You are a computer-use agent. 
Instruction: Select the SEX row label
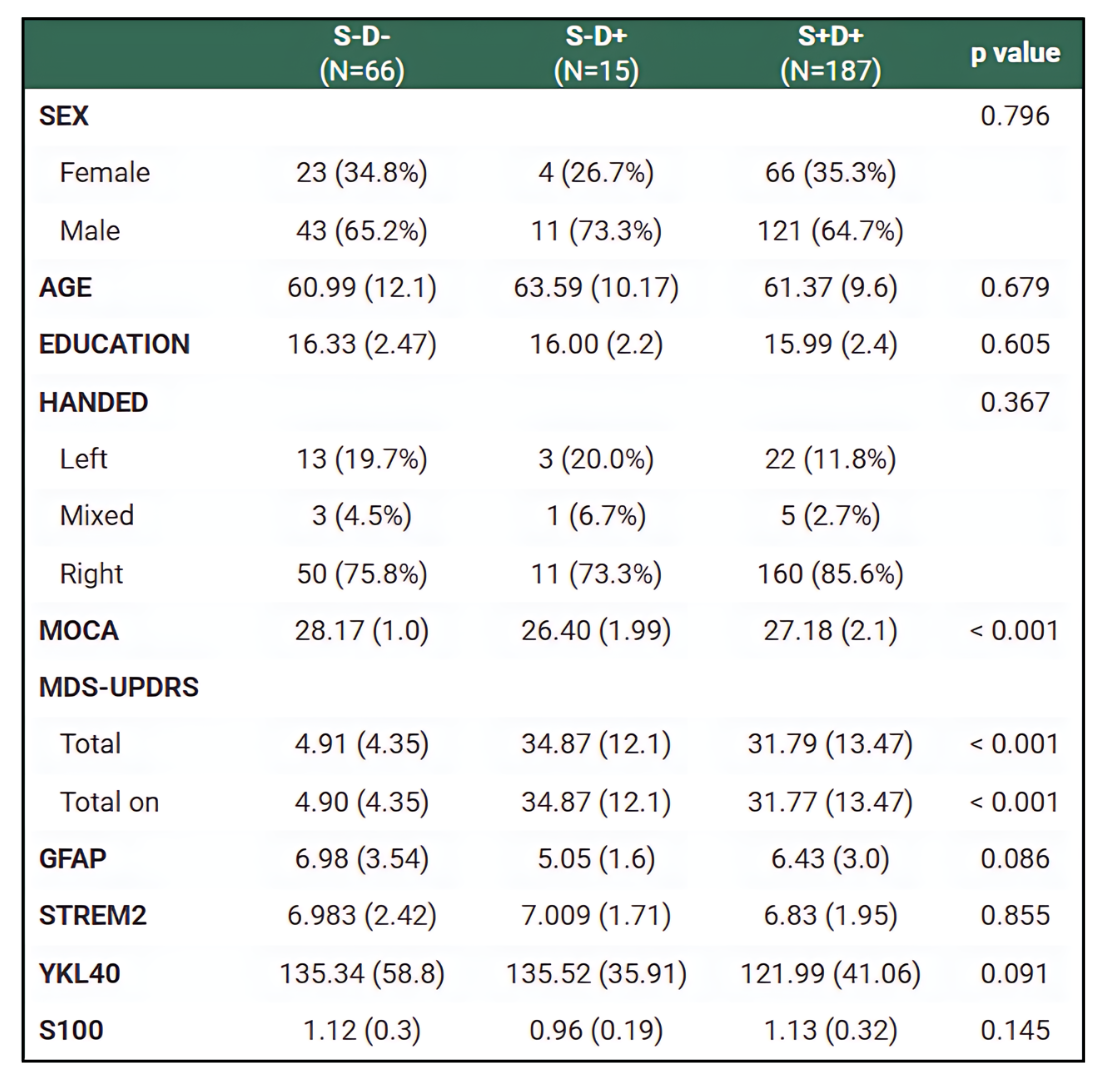point(64,116)
